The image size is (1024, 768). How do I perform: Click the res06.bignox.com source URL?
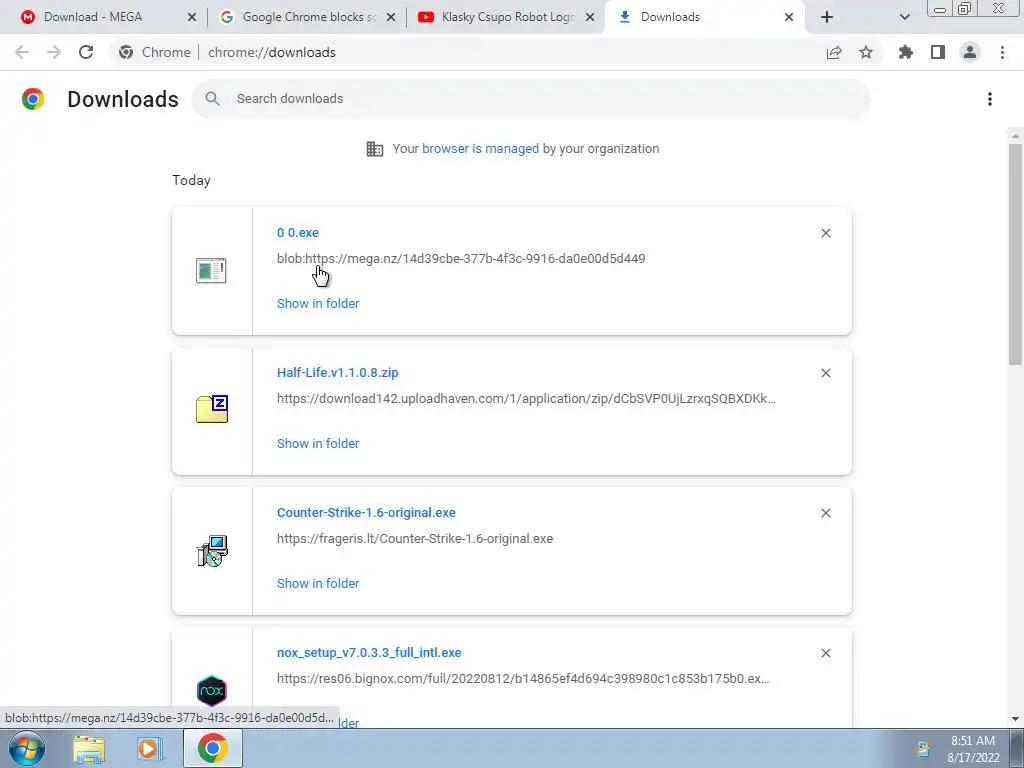point(523,679)
